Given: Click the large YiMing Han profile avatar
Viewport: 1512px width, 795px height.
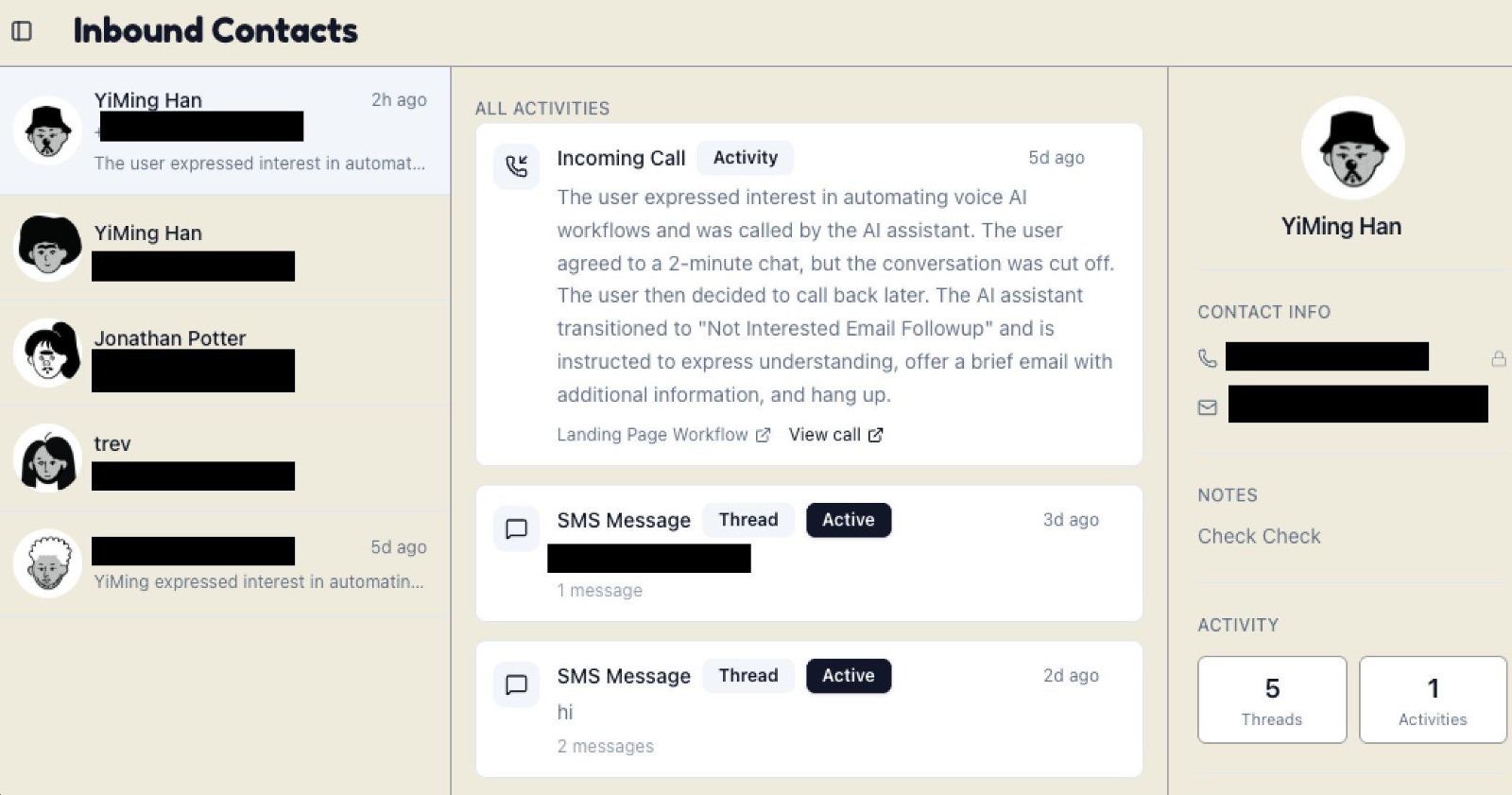Looking at the screenshot, I should coord(1352,148).
